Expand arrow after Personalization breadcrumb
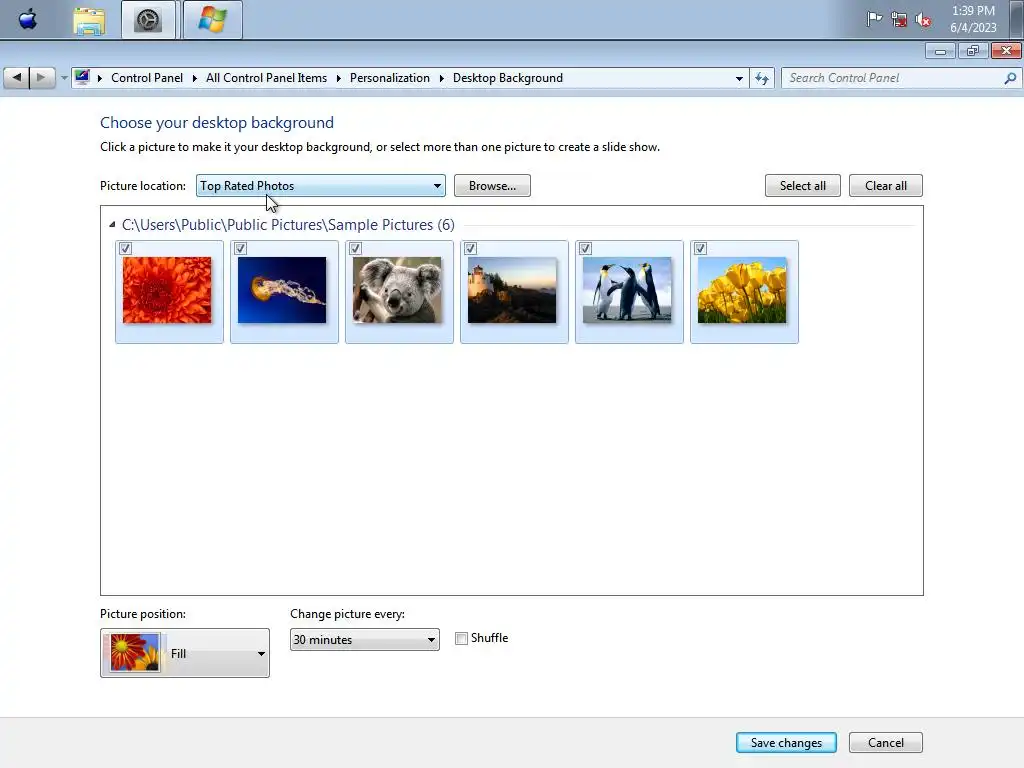The image size is (1024, 768). click(x=441, y=78)
